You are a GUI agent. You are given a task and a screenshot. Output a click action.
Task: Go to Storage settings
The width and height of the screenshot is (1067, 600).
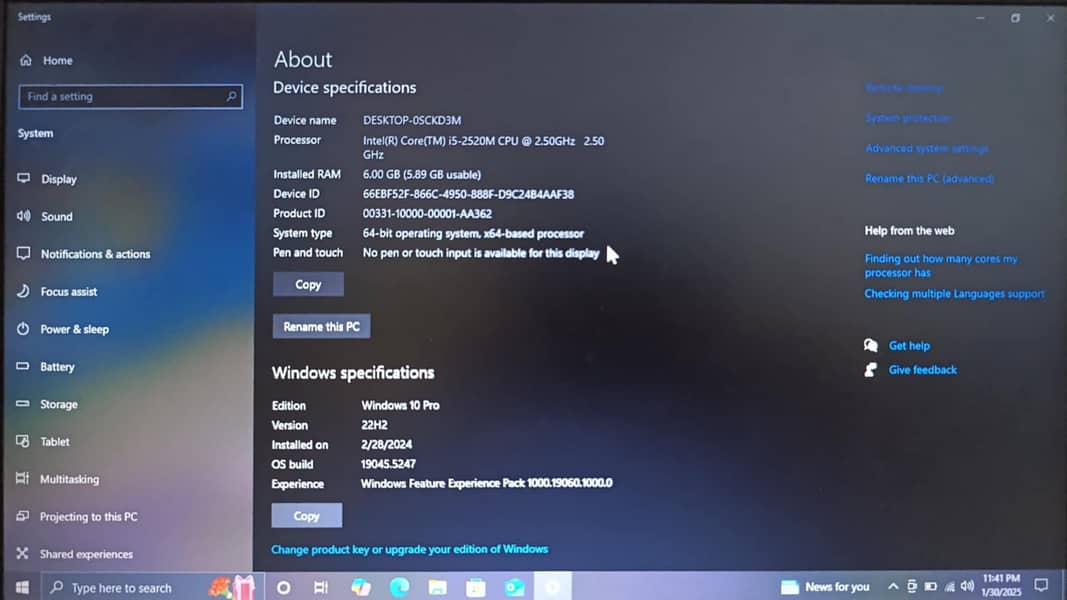coord(58,404)
